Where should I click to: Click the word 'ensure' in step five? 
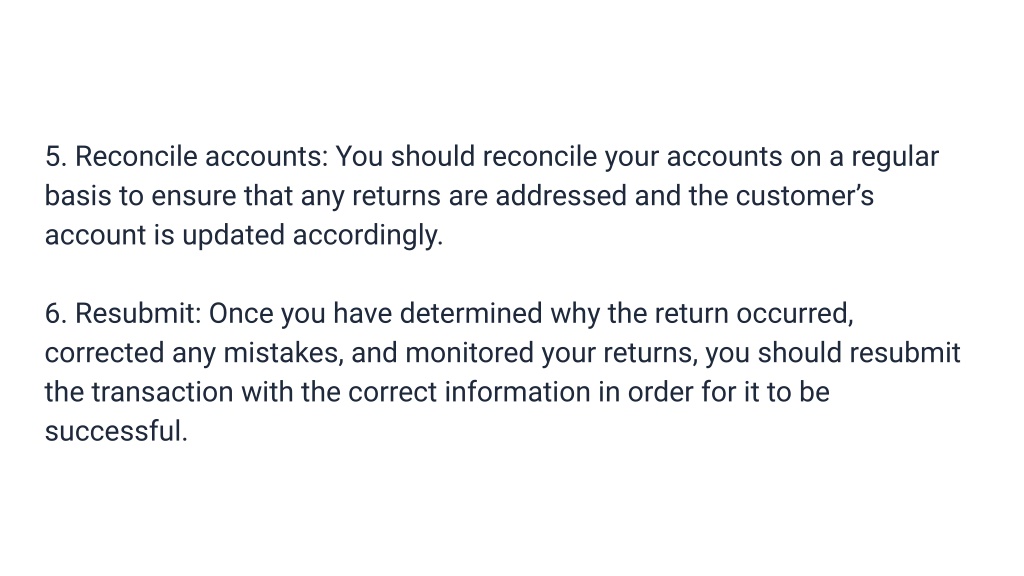(x=193, y=196)
